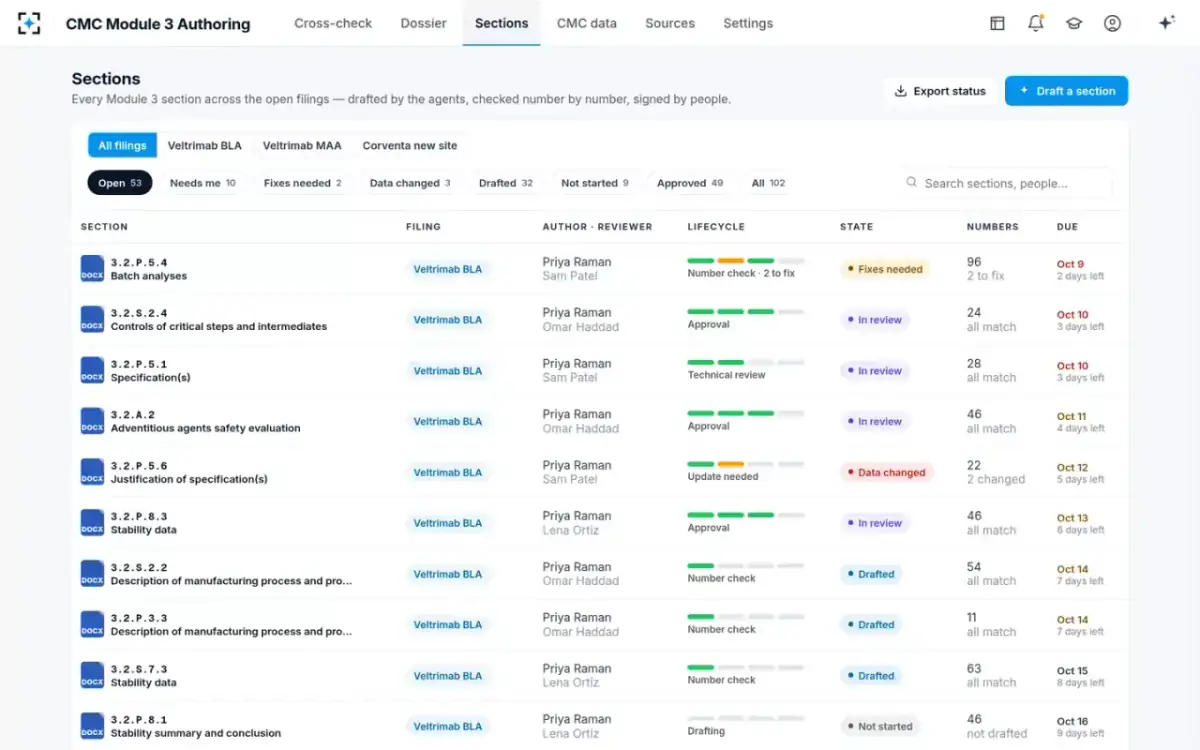
Task: Open section Batch analyses
Action: tap(149, 276)
